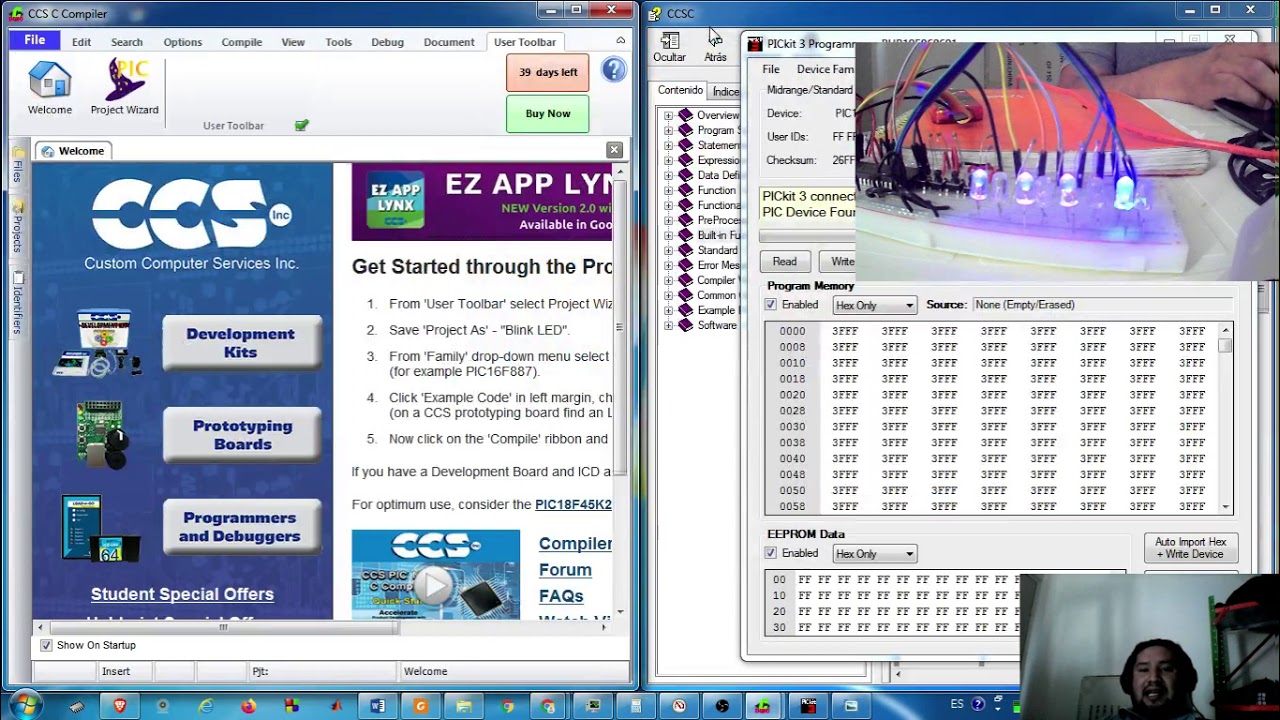Screen dimensions: 1280x720
Task: Click the book icon beside Built-in Fu
Action: (685, 235)
